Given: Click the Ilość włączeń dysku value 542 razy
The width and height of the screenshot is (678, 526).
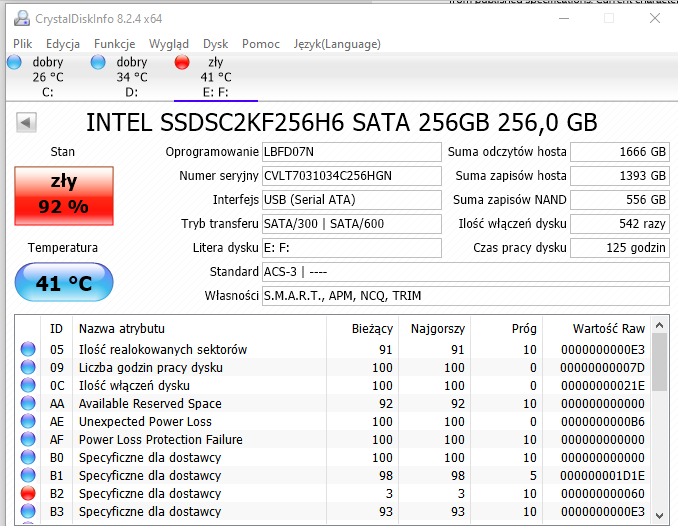Looking at the screenshot, I should [x=620, y=224].
